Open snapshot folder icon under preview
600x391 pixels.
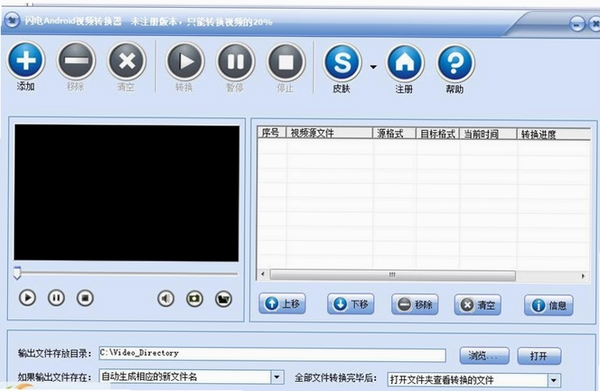tap(223, 299)
